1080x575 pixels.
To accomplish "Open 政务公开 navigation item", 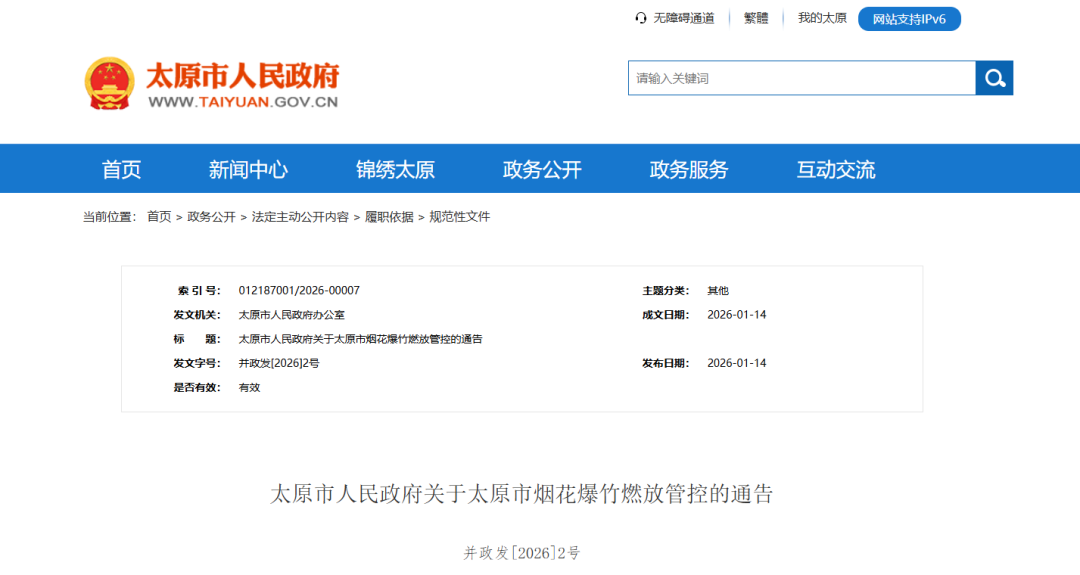I will coord(542,169).
